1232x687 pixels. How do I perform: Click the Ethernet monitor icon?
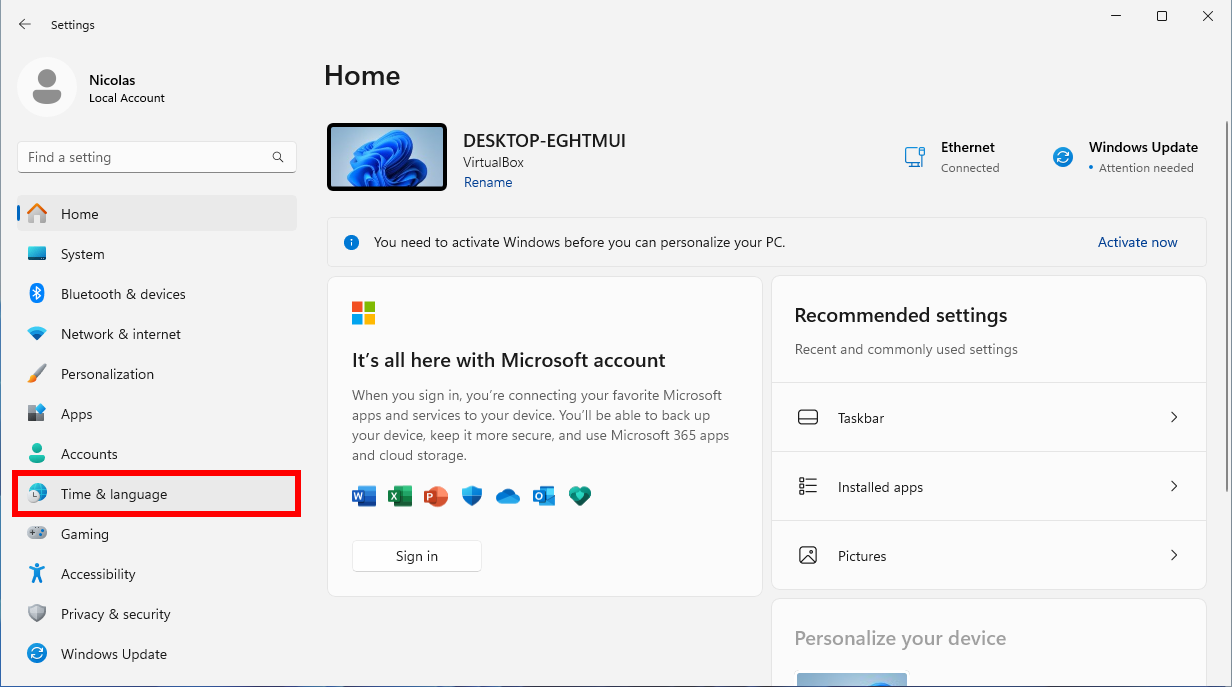914,157
